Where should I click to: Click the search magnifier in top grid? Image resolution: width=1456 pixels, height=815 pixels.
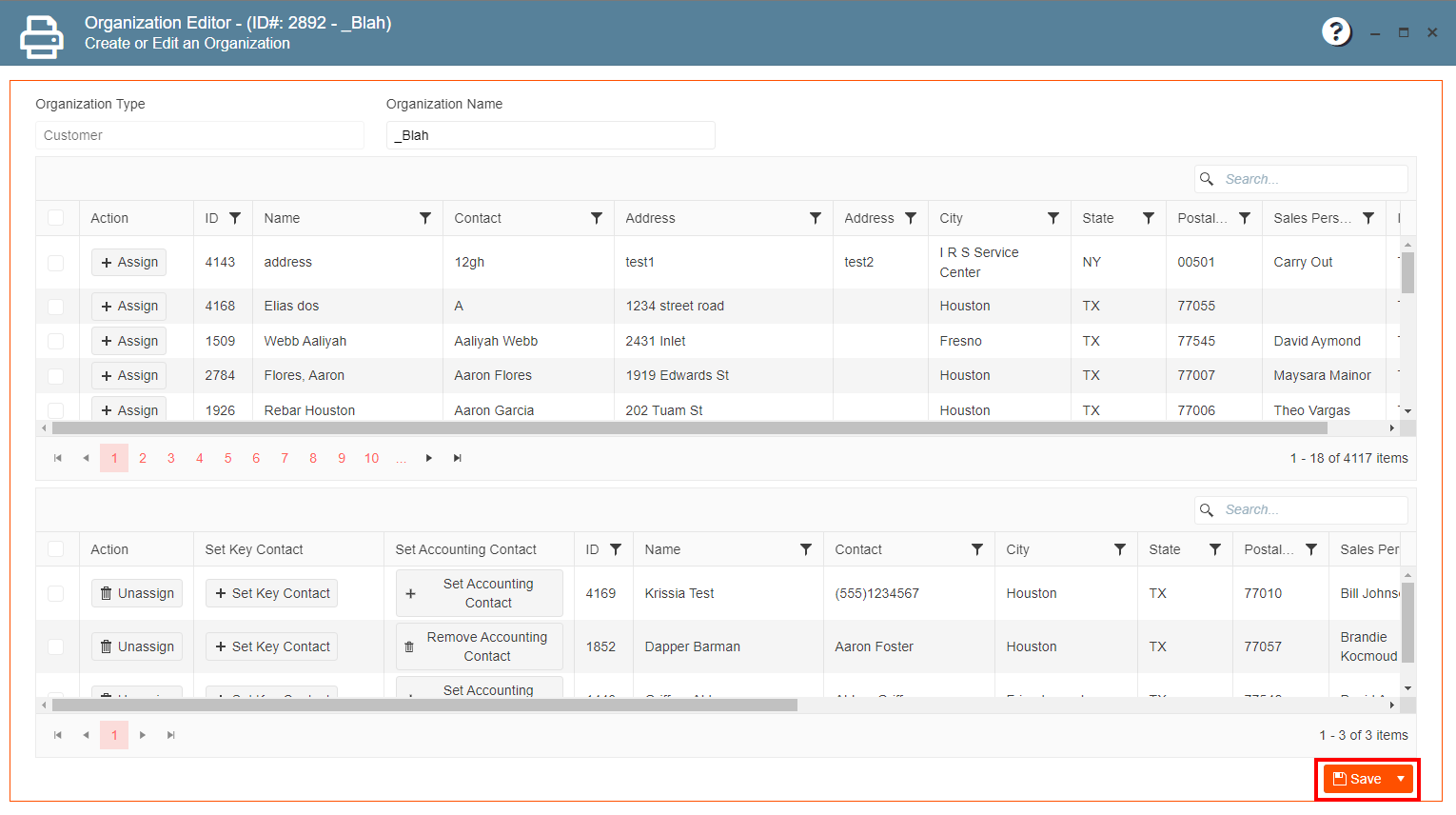(x=1207, y=179)
